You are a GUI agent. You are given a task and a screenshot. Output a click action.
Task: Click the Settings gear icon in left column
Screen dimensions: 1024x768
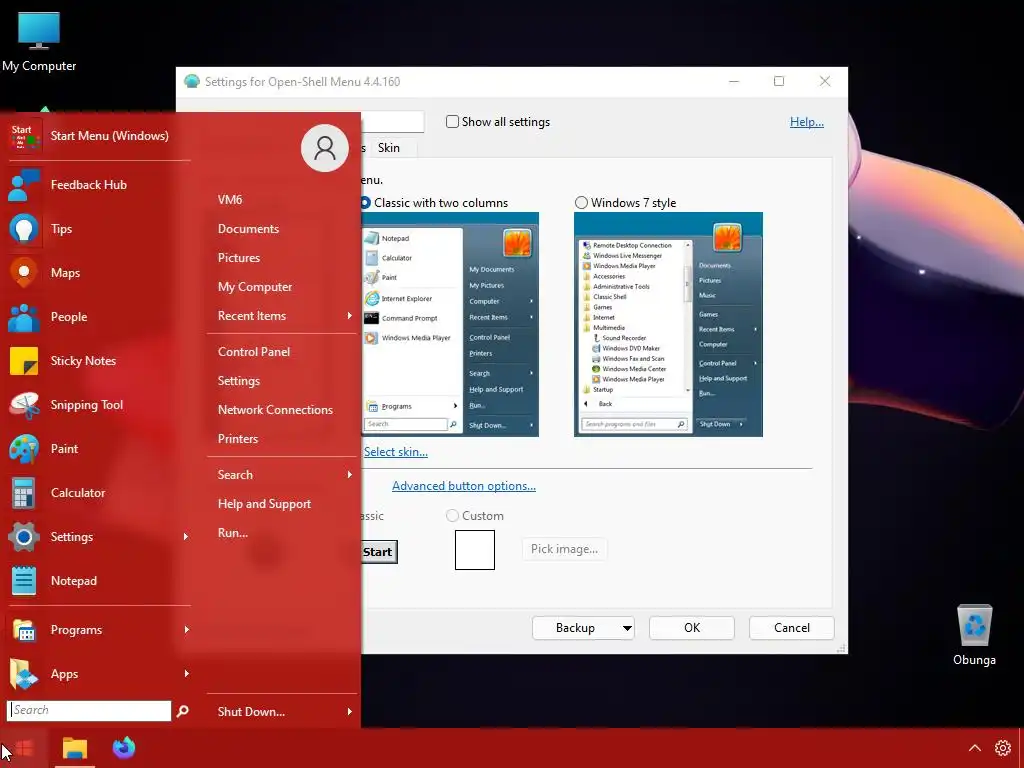(25, 537)
